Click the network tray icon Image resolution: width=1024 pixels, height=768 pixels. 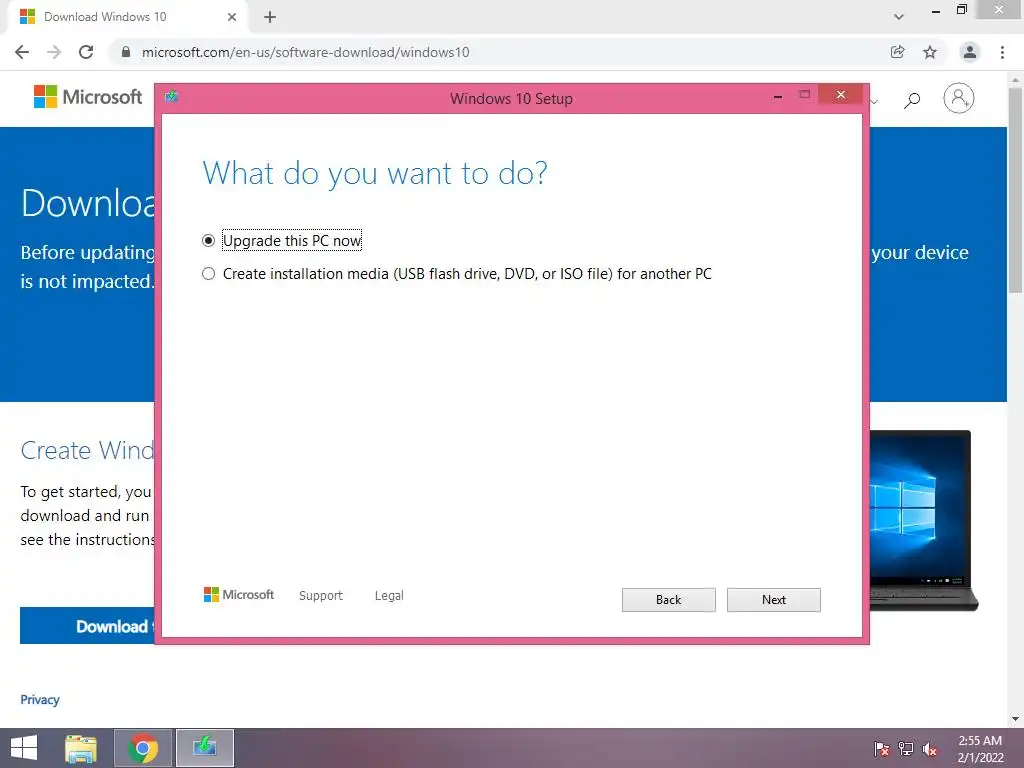[x=906, y=749]
